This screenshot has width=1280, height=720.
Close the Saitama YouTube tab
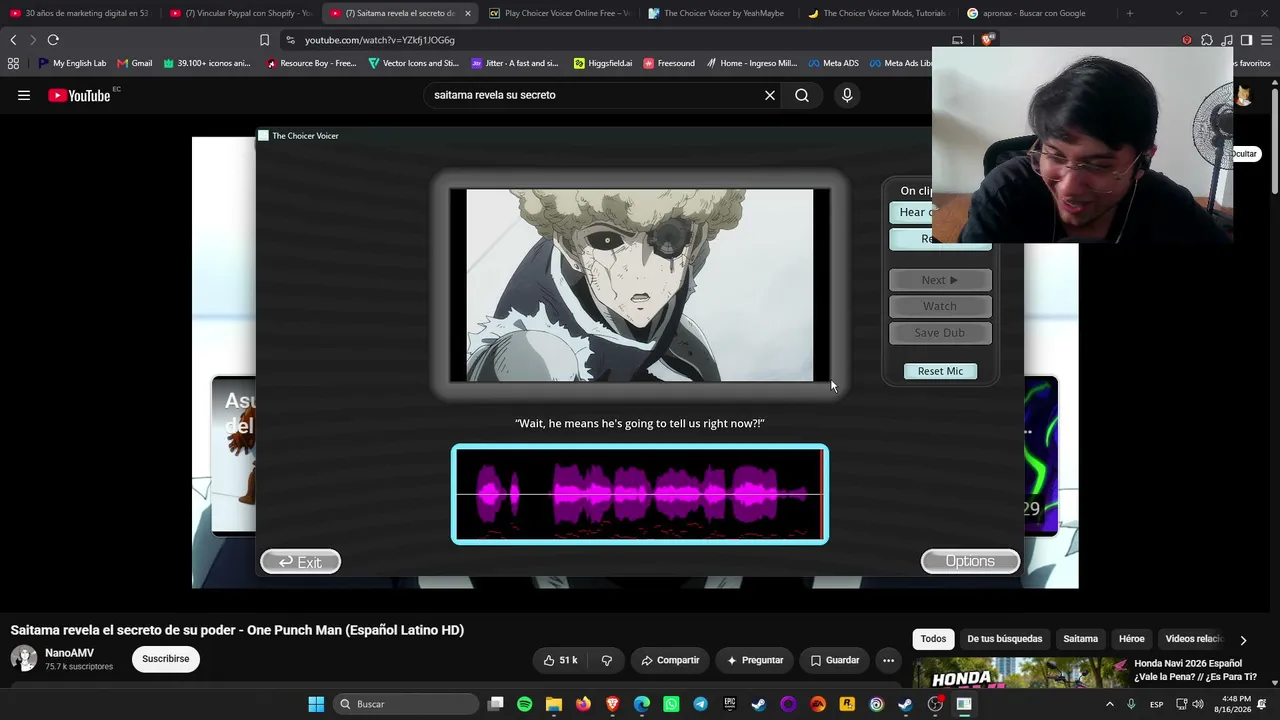467,13
